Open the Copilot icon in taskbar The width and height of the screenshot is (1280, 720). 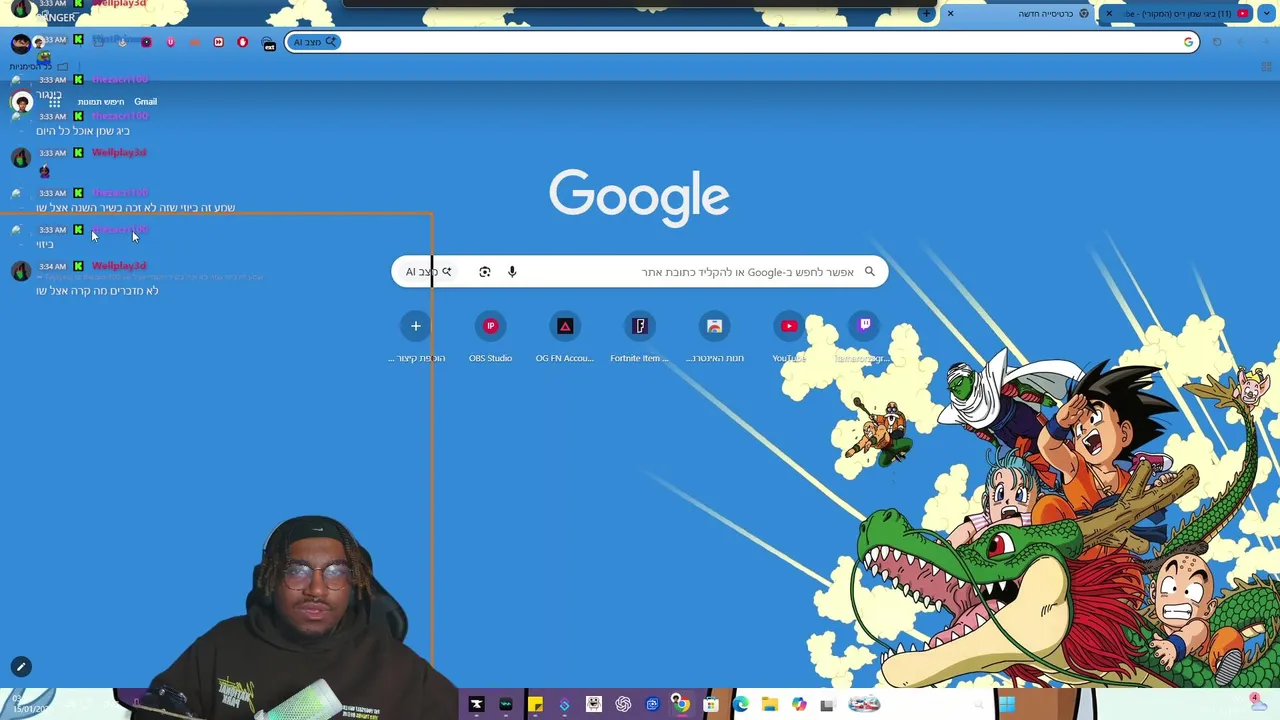(x=799, y=704)
